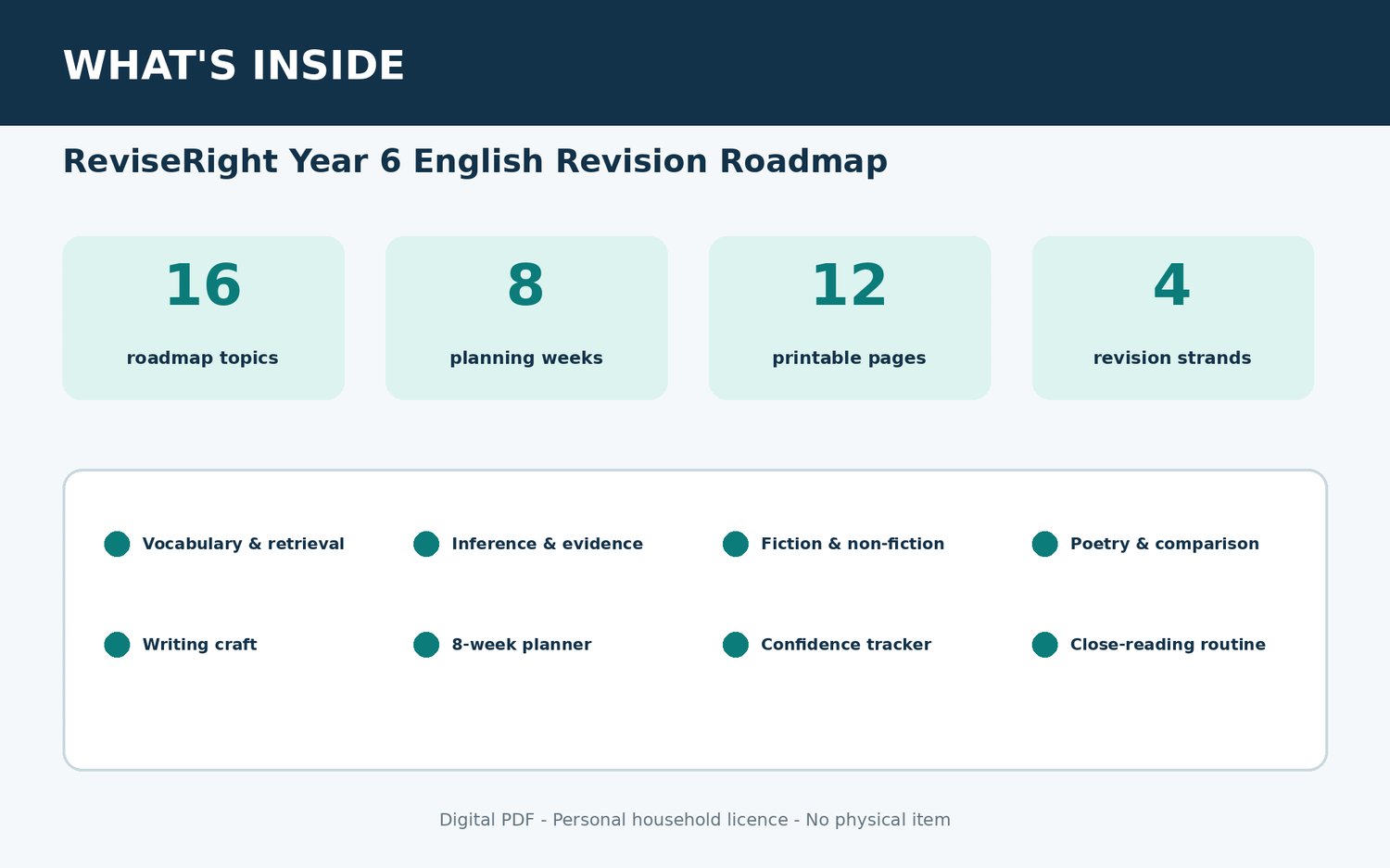Click the number 16 in the stats
The height and width of the screenshot is (868, 1390).
tap(203, 285)
